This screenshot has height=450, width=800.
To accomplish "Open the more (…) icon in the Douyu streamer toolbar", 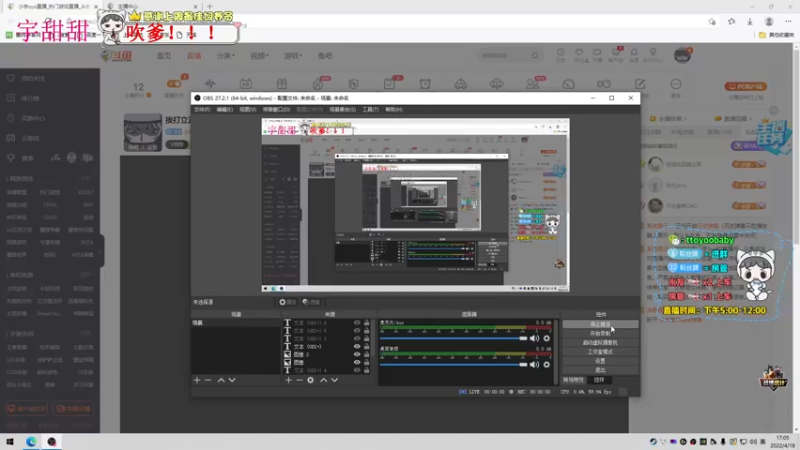I will pyautogui.click(x=676, y=84).
